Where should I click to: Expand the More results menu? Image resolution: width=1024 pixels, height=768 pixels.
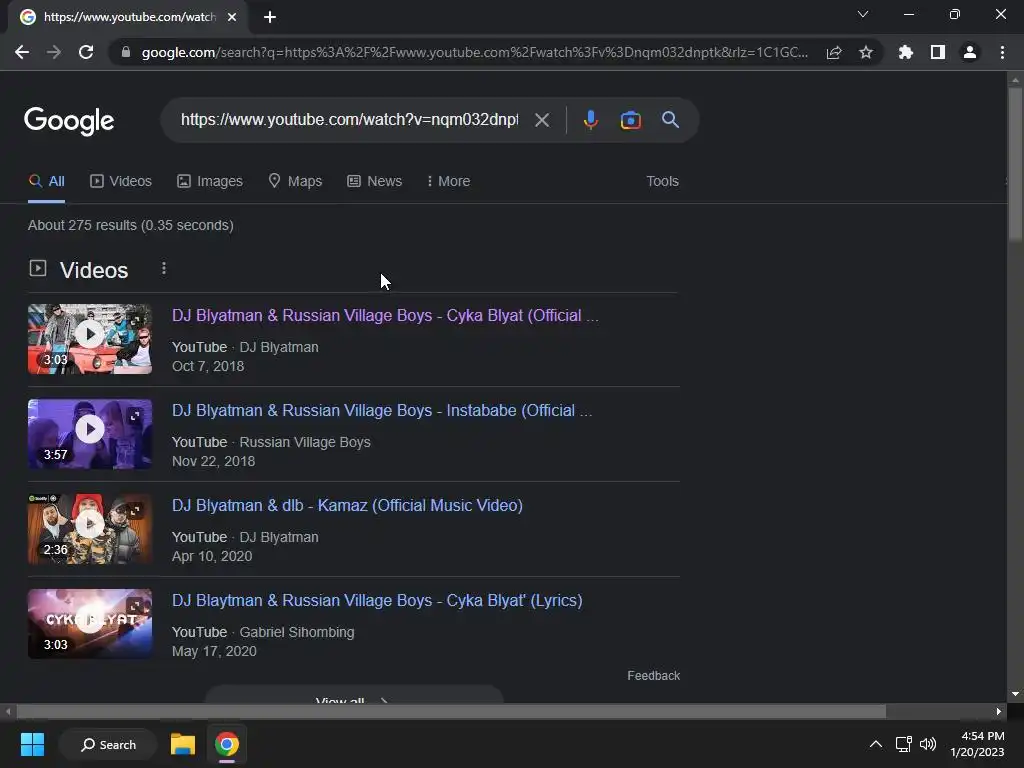[x=448, y=181]
